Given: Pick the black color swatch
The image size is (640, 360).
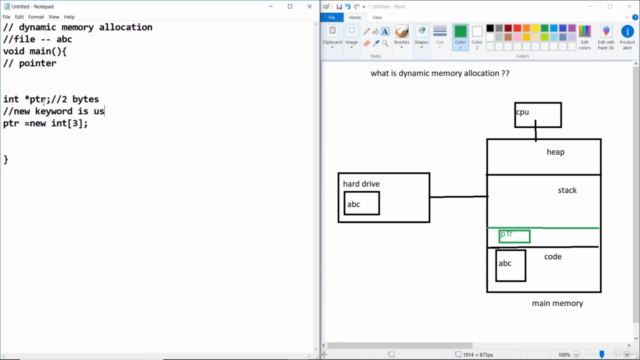Looking at the screenshot, I should click(490, 28).
